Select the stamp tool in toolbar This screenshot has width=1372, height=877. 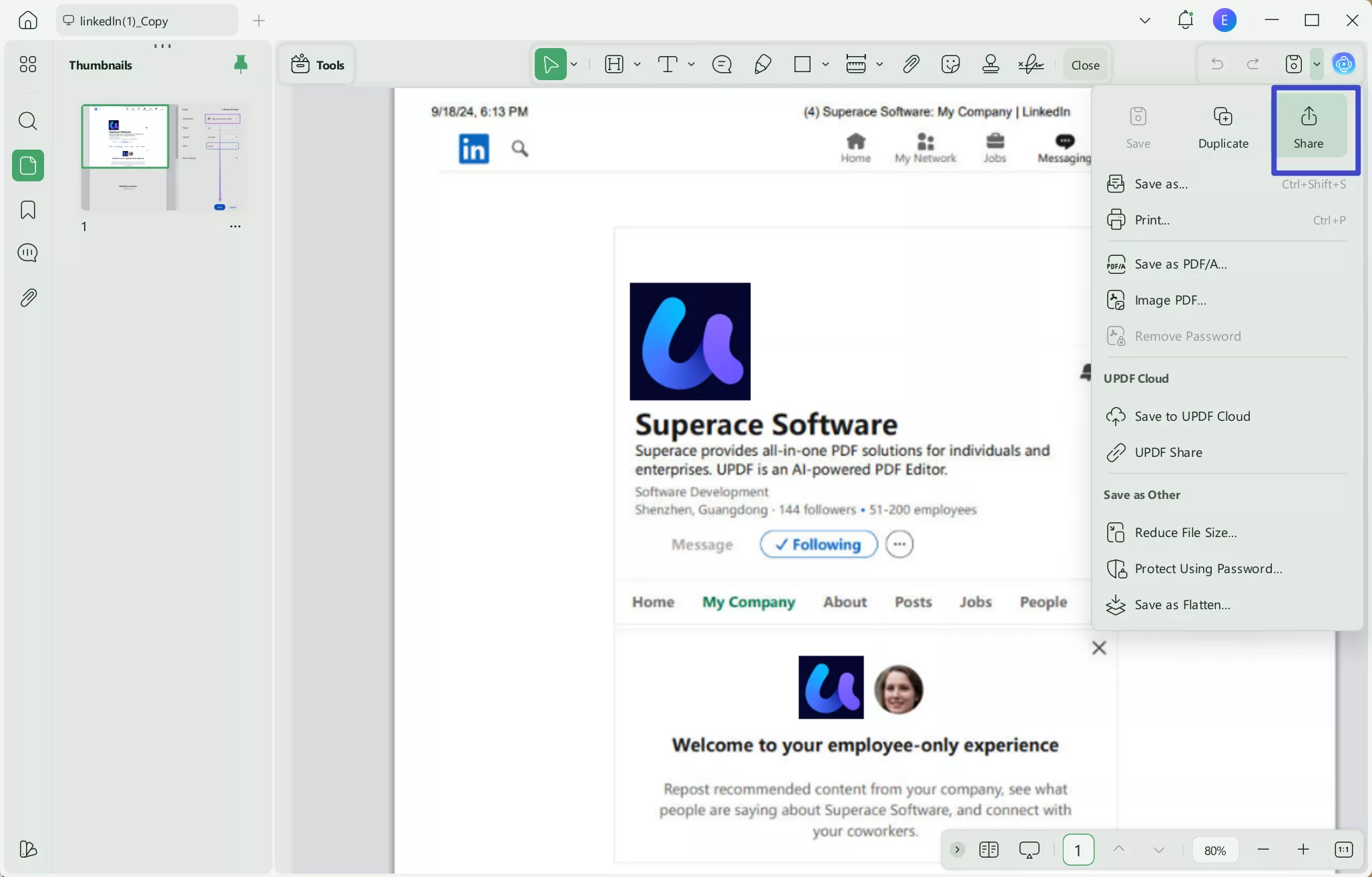click(991, 65)
